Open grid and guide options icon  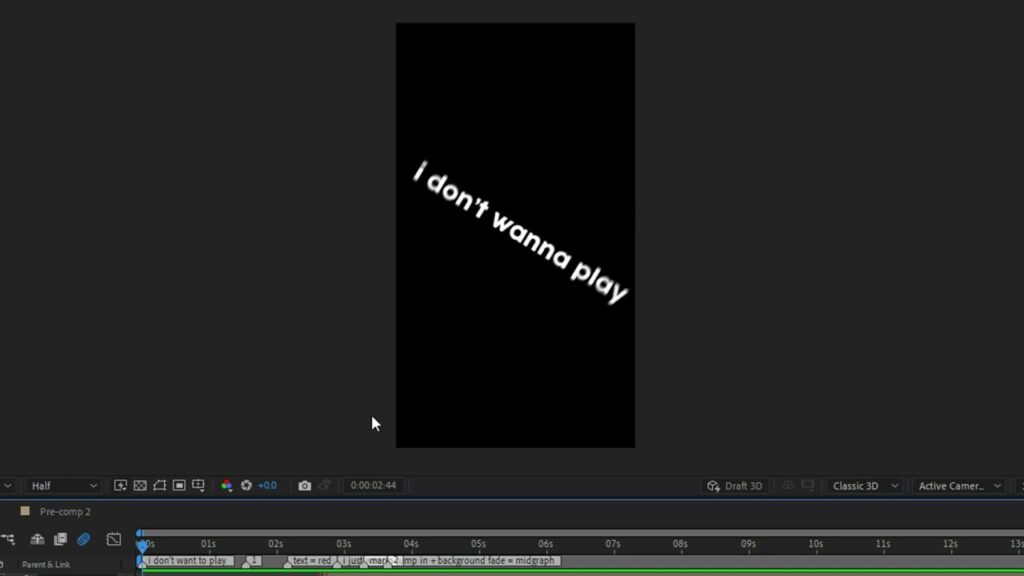pos(198,486)
